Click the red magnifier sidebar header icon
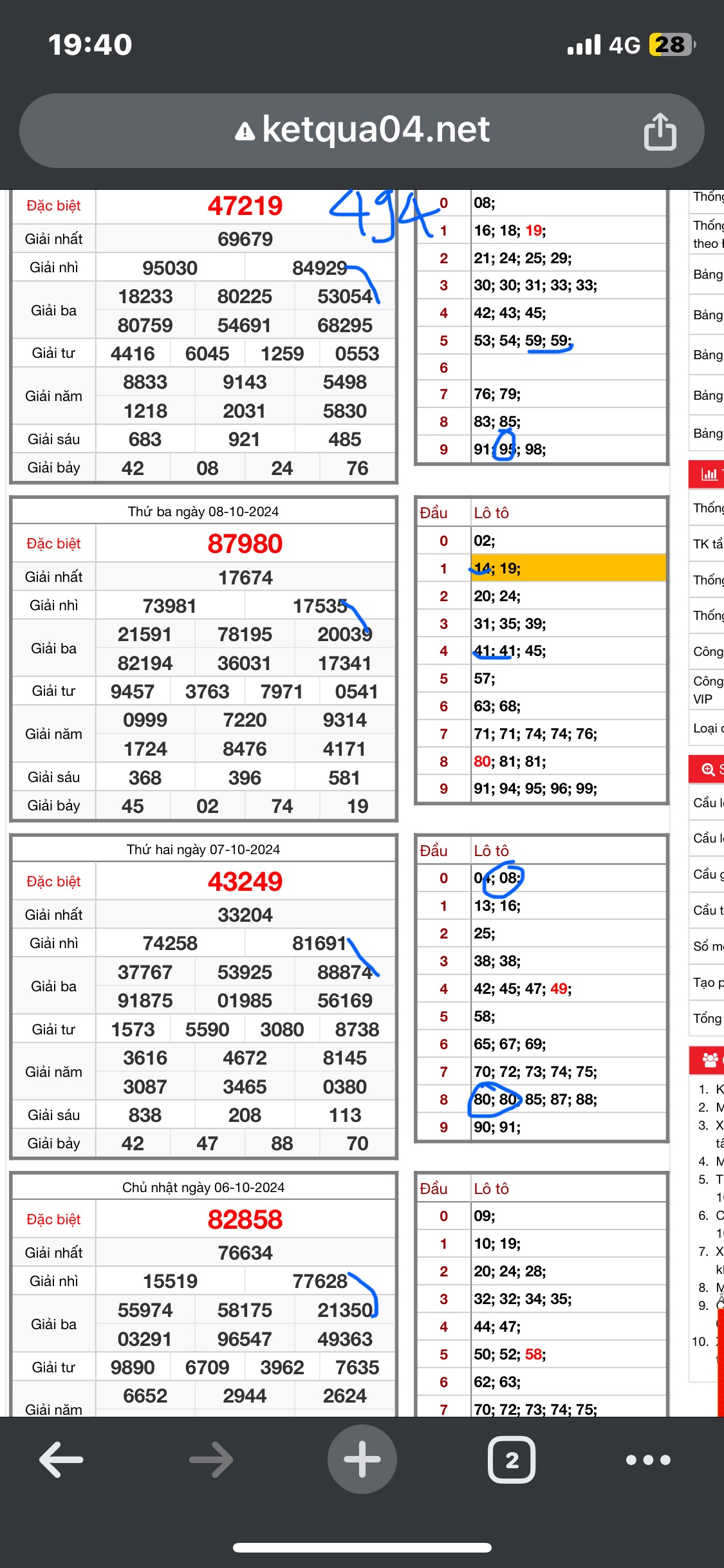Image resolution: width=724 pixels, height=1568 pixels. click(x=709, y=769)
